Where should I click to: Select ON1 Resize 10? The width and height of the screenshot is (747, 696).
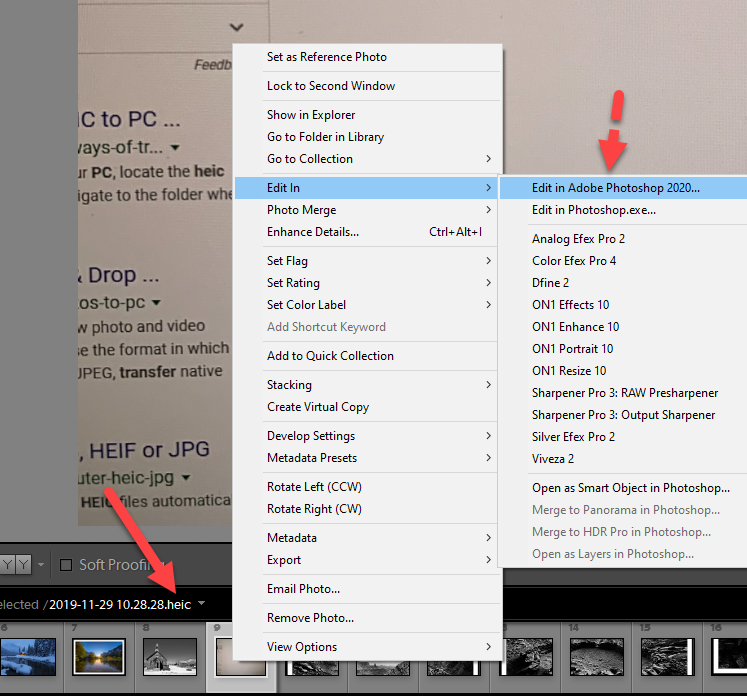[623, 370]
